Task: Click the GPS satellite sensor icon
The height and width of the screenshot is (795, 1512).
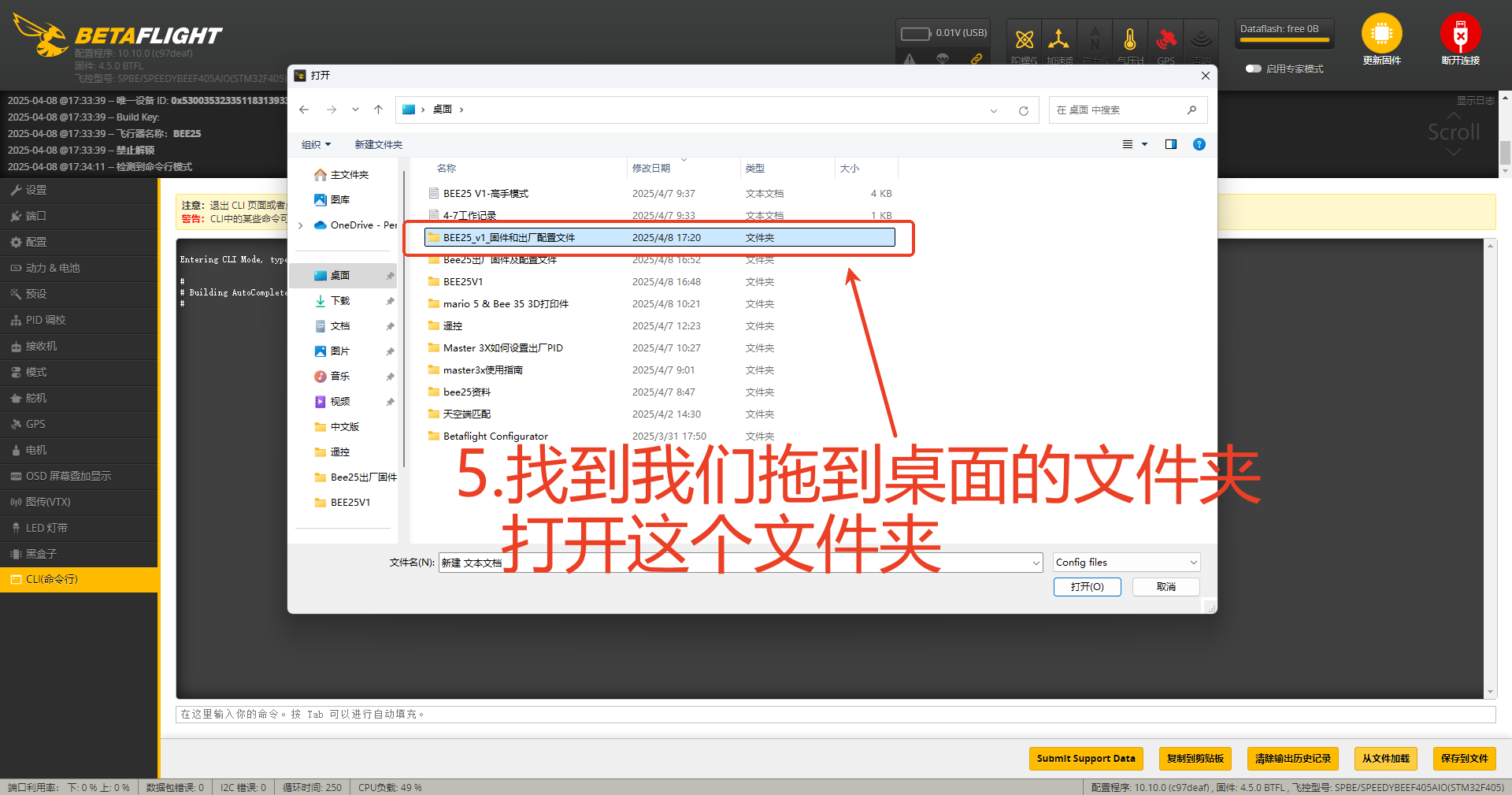Action: point(1166,40)
